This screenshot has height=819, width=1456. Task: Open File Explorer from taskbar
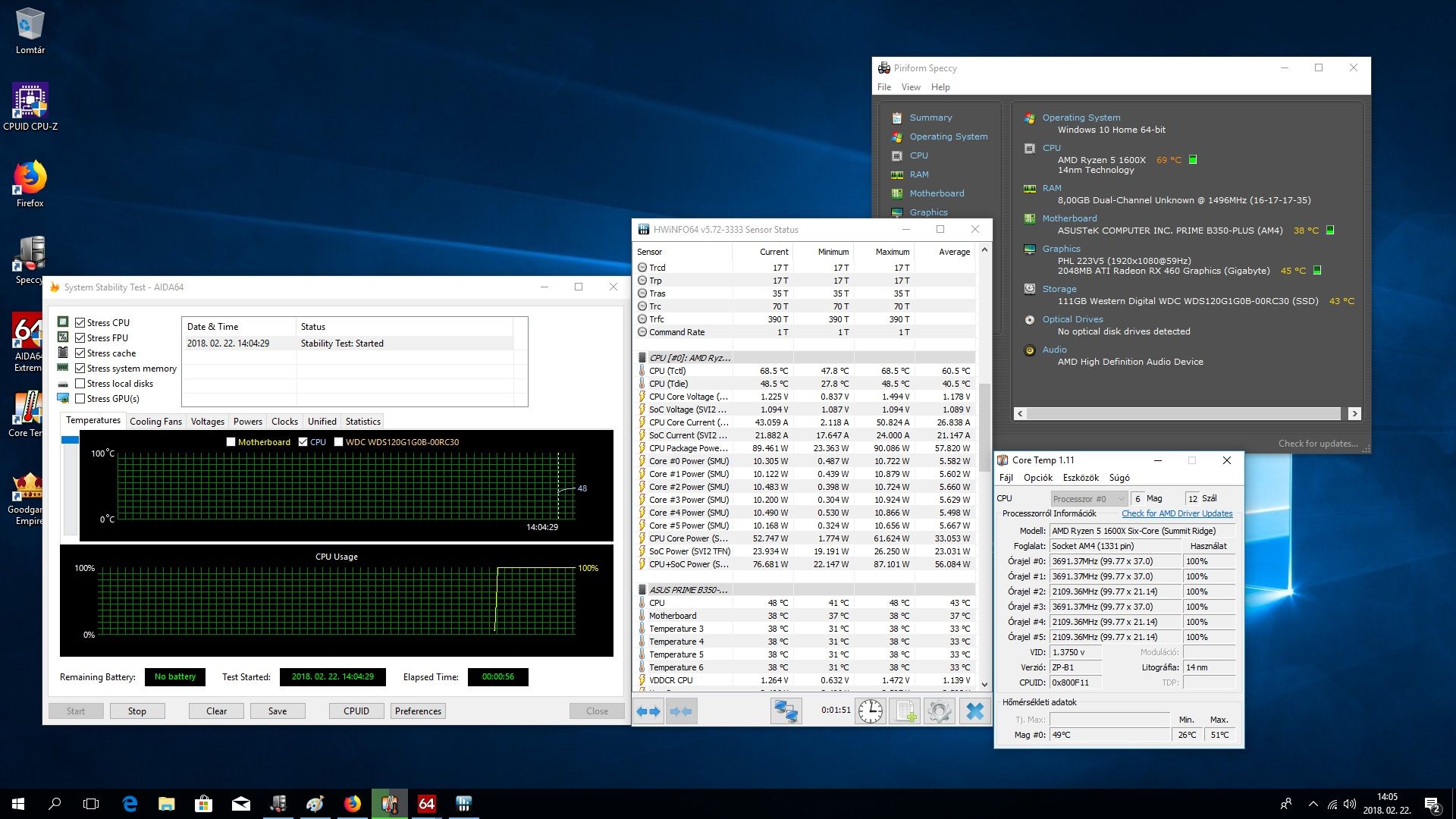point(167,804)
